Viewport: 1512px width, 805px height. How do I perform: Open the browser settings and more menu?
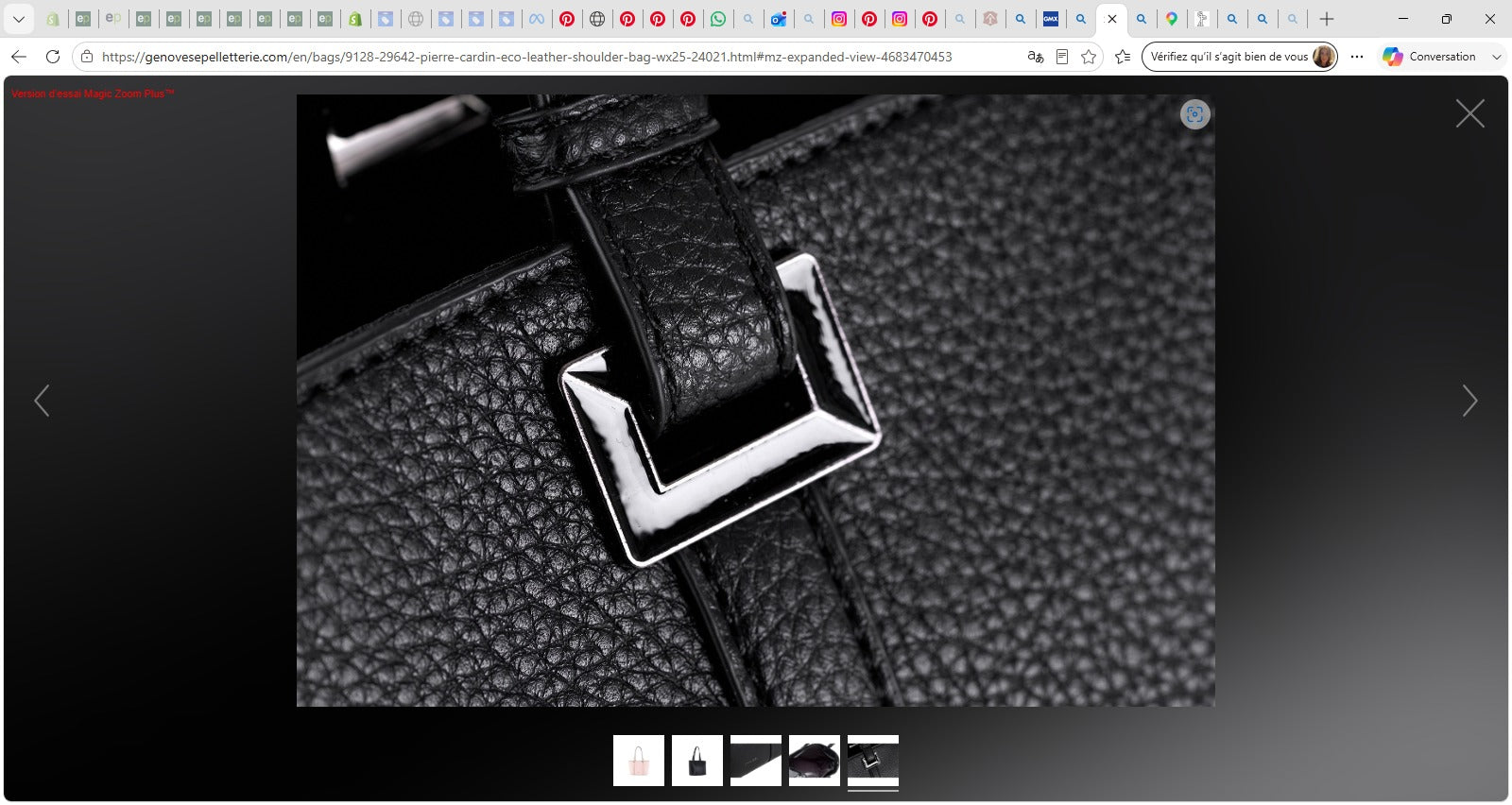1357,57
